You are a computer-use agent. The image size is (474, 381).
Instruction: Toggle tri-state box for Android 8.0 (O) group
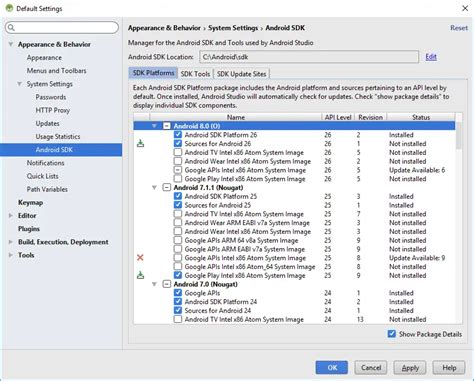(167, 126)
